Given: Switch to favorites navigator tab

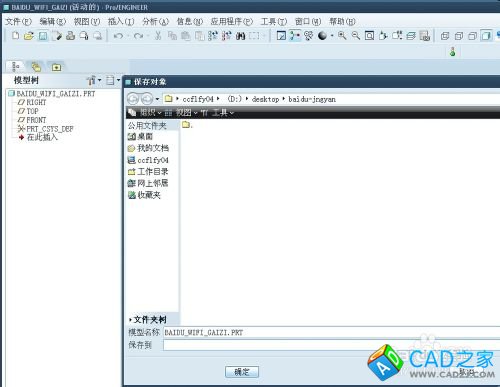Looking at the screenshot, I should pos(56,67).
